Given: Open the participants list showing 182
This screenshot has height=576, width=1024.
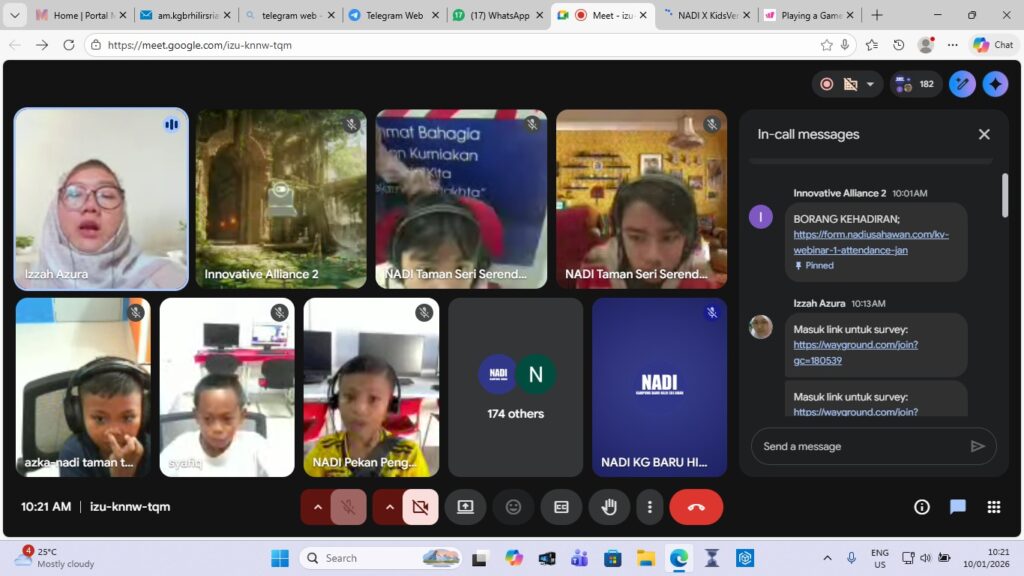Looking at the screenshot, I should [916, 84].
